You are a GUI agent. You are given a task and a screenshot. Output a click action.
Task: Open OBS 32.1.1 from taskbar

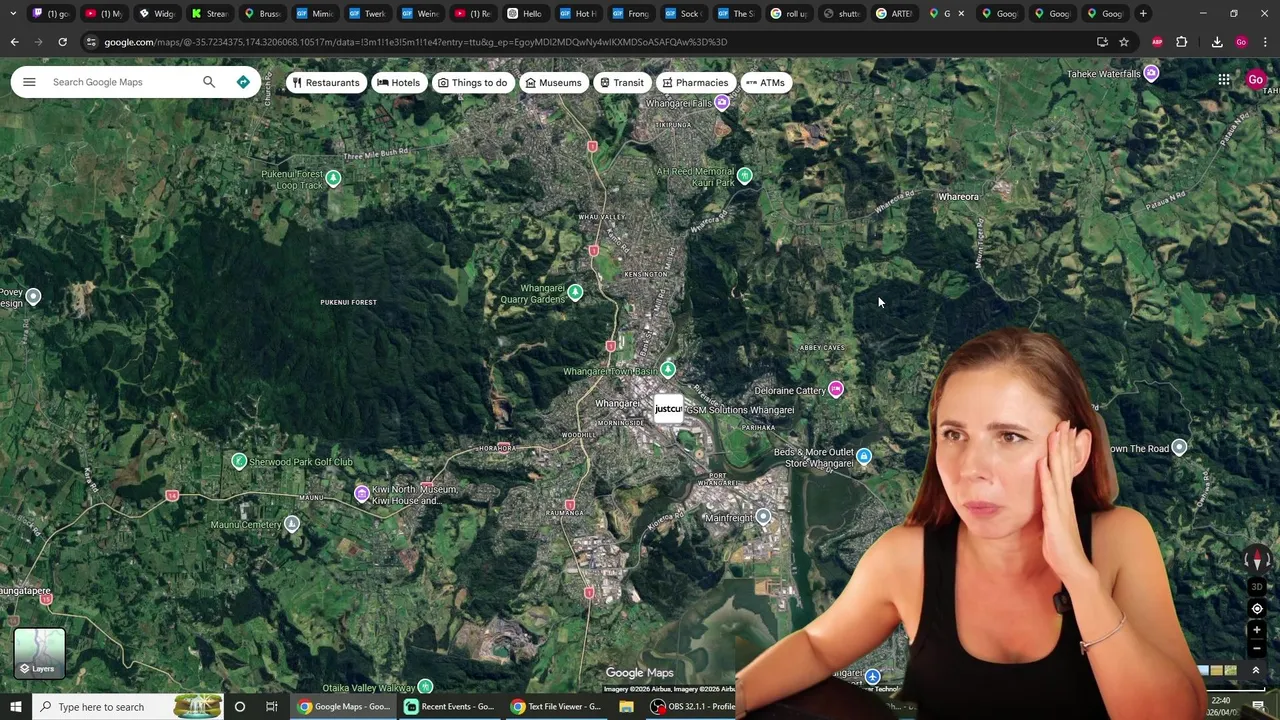pyautogui.click(x=694, y=707)
